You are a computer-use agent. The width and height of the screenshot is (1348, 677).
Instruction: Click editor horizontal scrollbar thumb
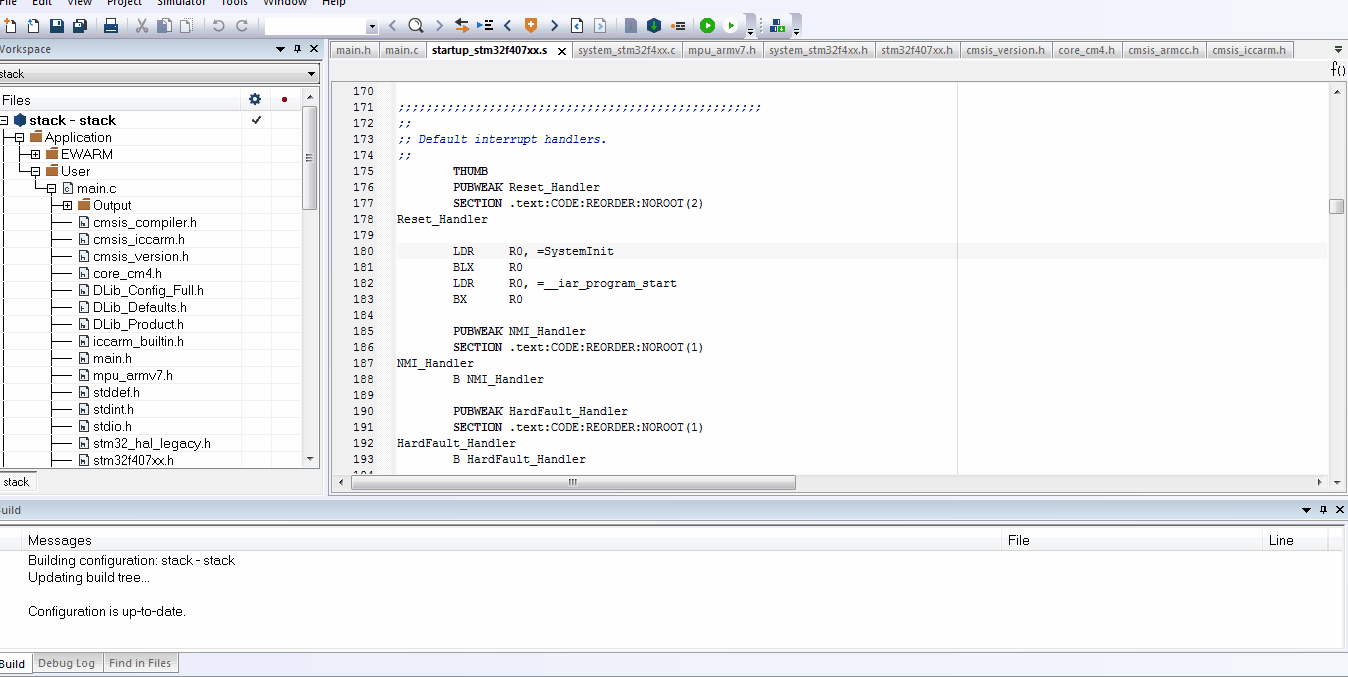click(x=573, y=482)
